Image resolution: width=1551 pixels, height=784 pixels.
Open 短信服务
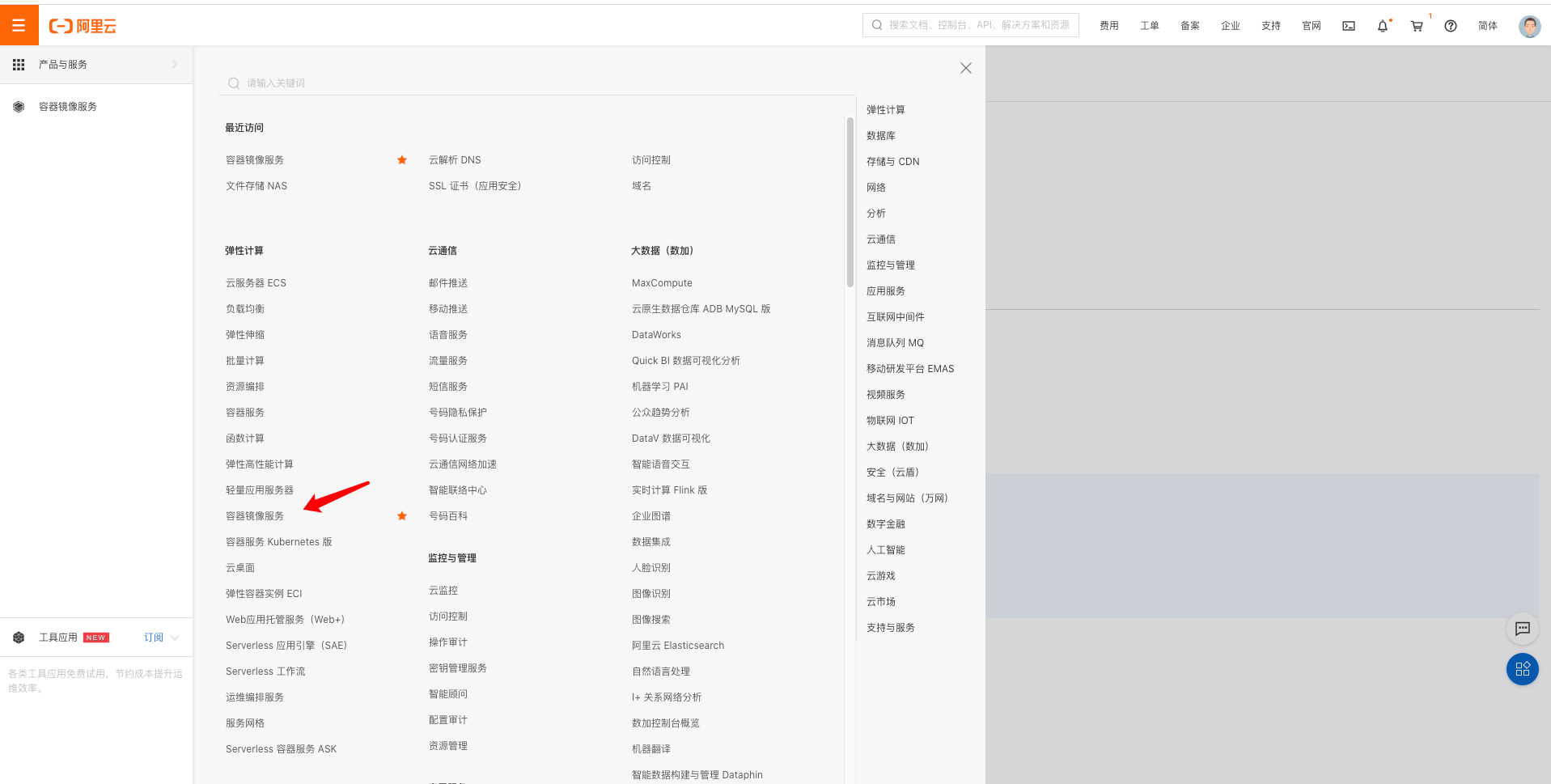click(448, 387)
